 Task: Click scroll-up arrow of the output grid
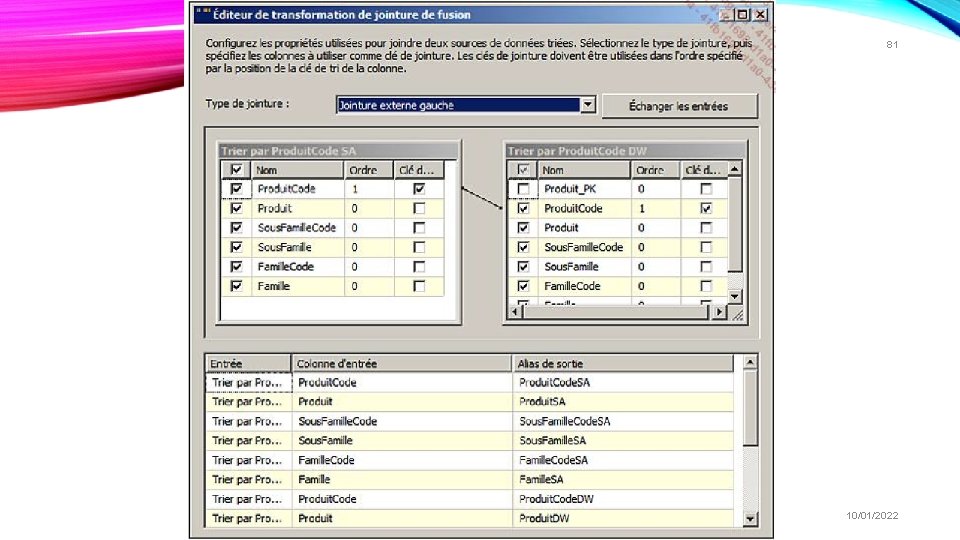point(750,362)
